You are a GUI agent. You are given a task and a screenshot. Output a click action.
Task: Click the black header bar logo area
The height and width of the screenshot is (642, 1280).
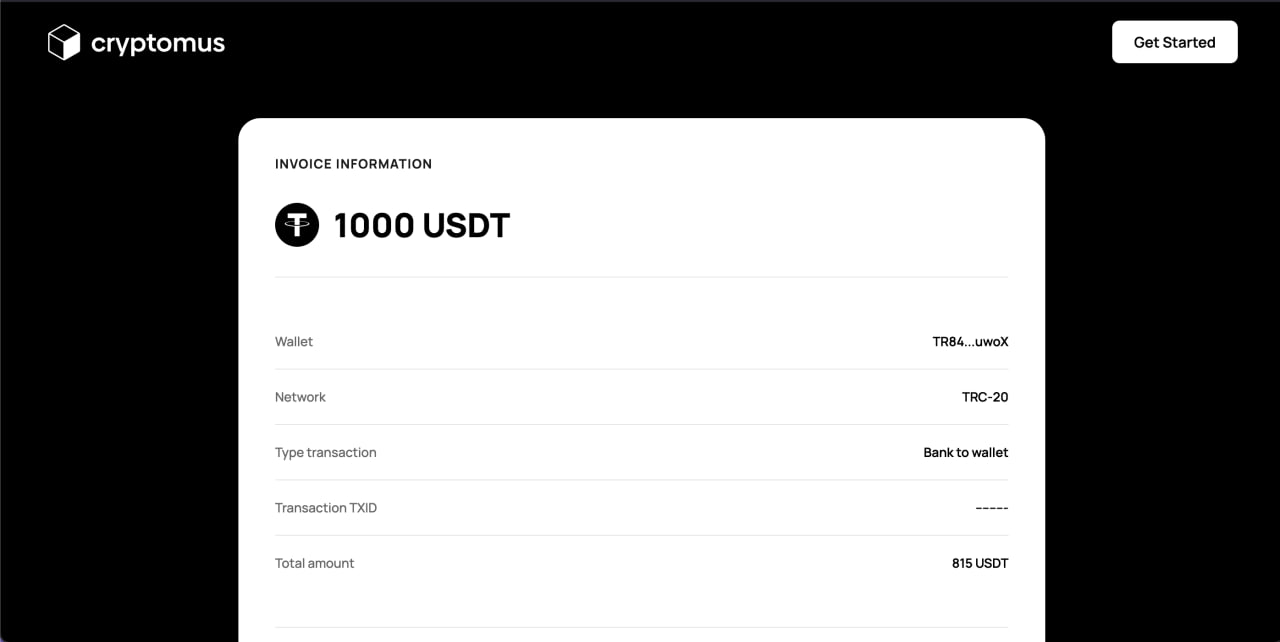[x=135, y=42]
